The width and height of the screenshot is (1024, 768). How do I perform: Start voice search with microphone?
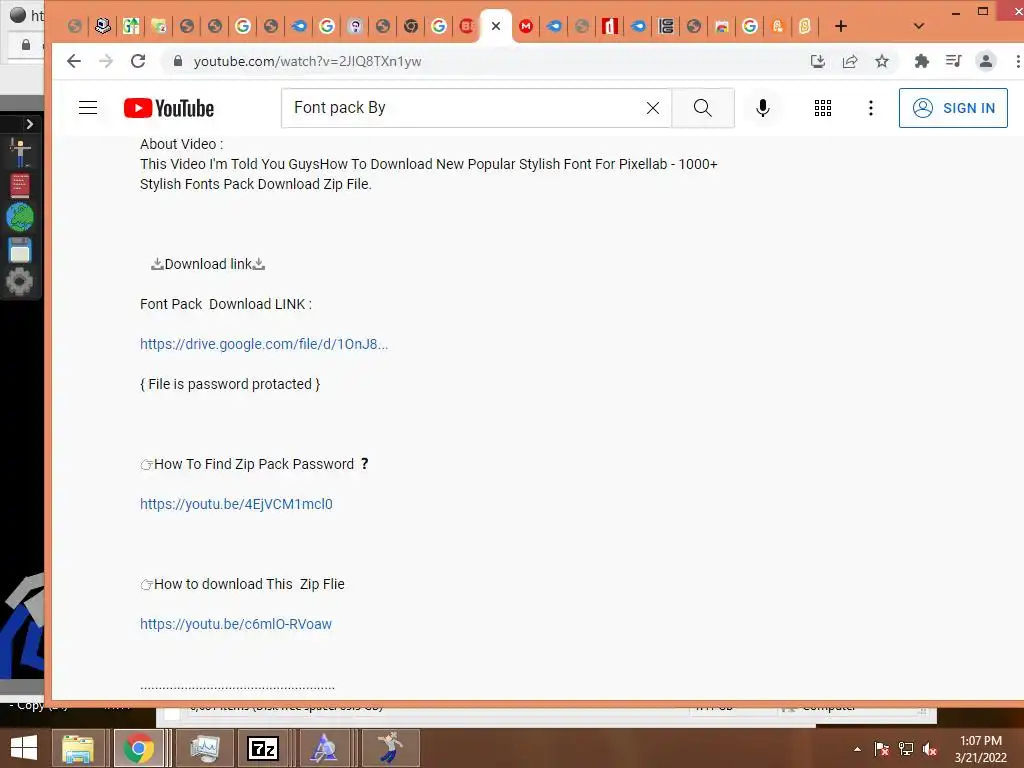coord(762,108)
